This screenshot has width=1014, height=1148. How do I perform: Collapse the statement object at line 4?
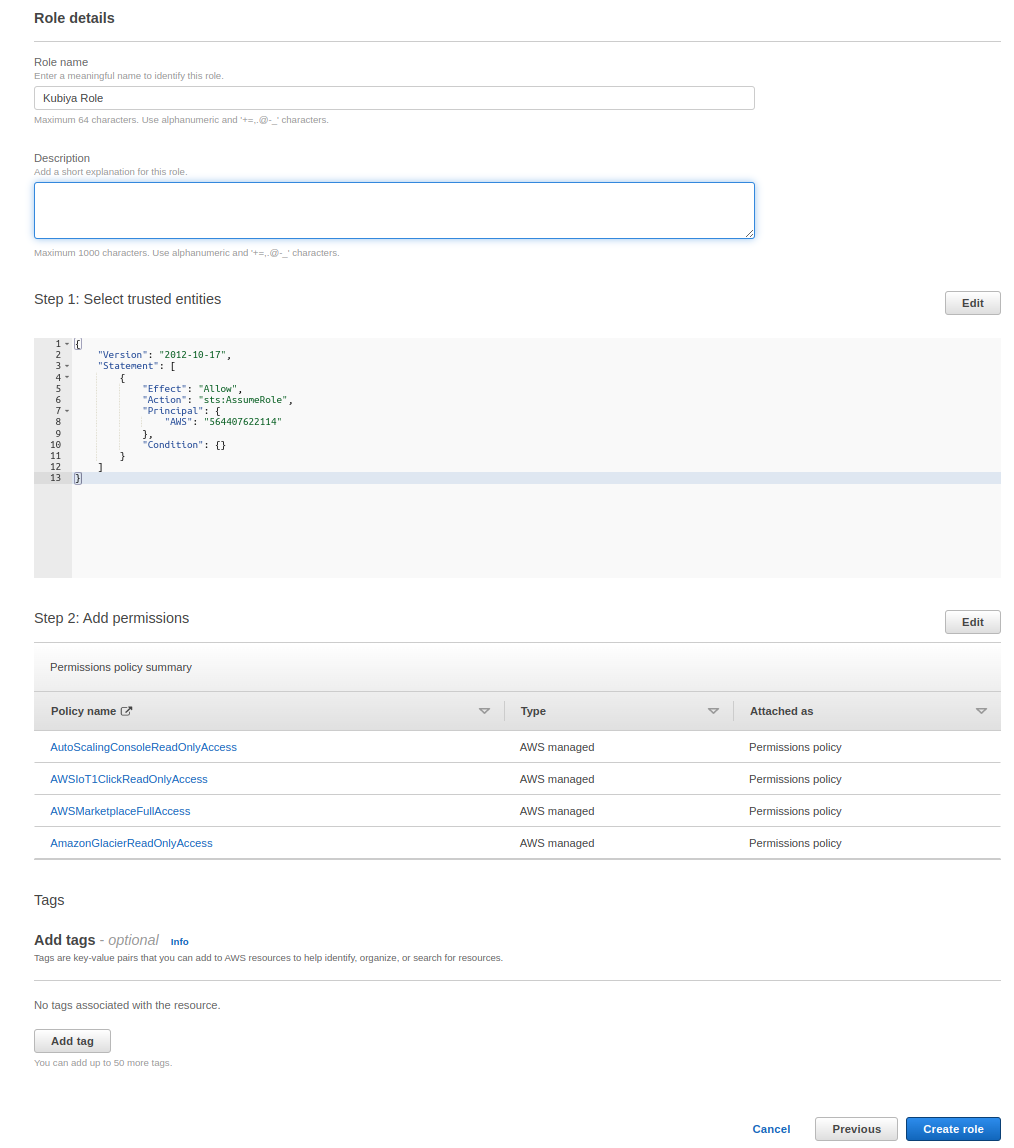click(x=67, y=377)
